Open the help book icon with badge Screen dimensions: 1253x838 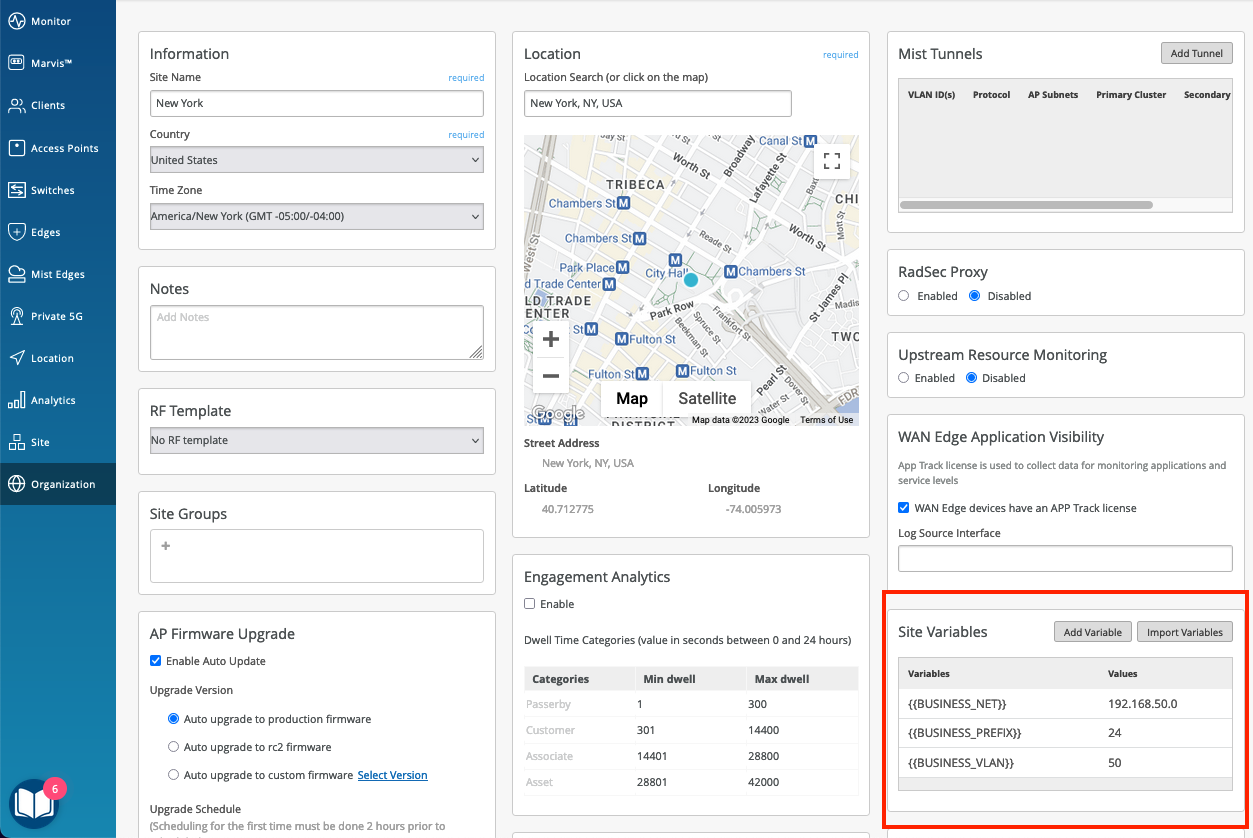point(33,804)
